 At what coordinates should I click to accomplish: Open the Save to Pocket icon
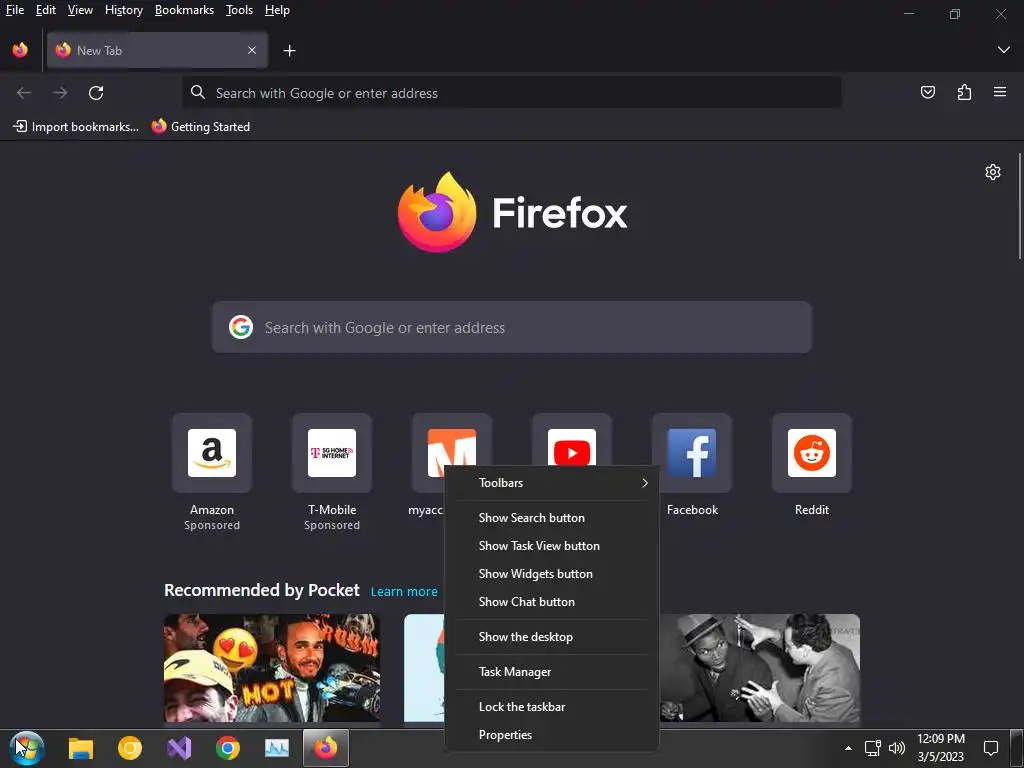927,92
